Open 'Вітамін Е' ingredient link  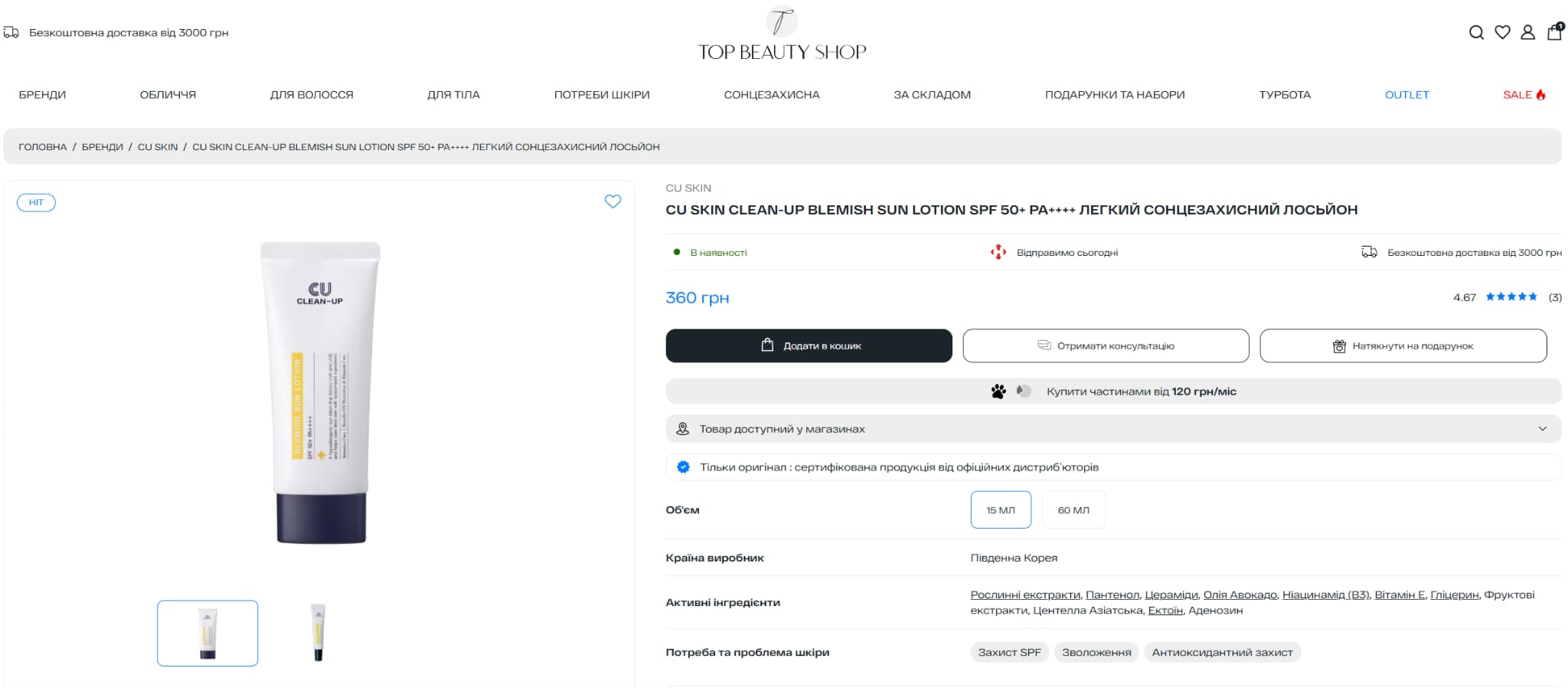pos(1400,595)
